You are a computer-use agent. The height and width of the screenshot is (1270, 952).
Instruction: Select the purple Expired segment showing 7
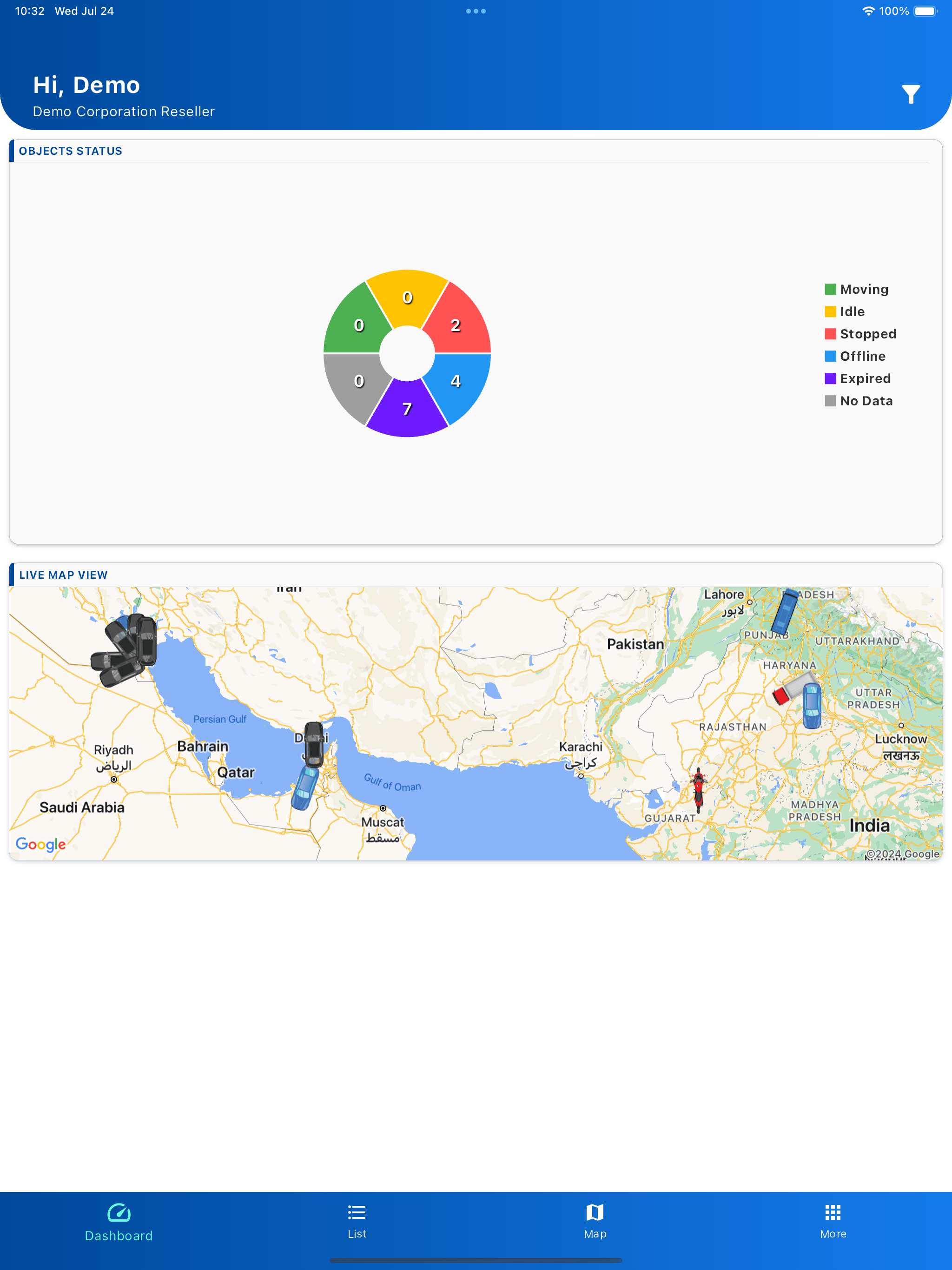pos(407,409)
